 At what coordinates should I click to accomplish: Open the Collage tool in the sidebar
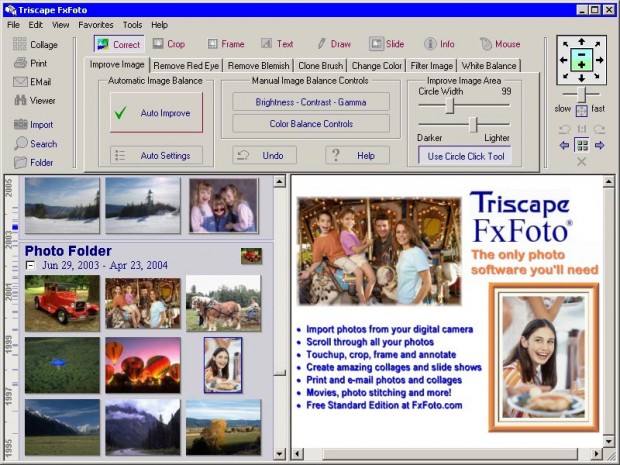pyautogui.click(x=36, y=44)
